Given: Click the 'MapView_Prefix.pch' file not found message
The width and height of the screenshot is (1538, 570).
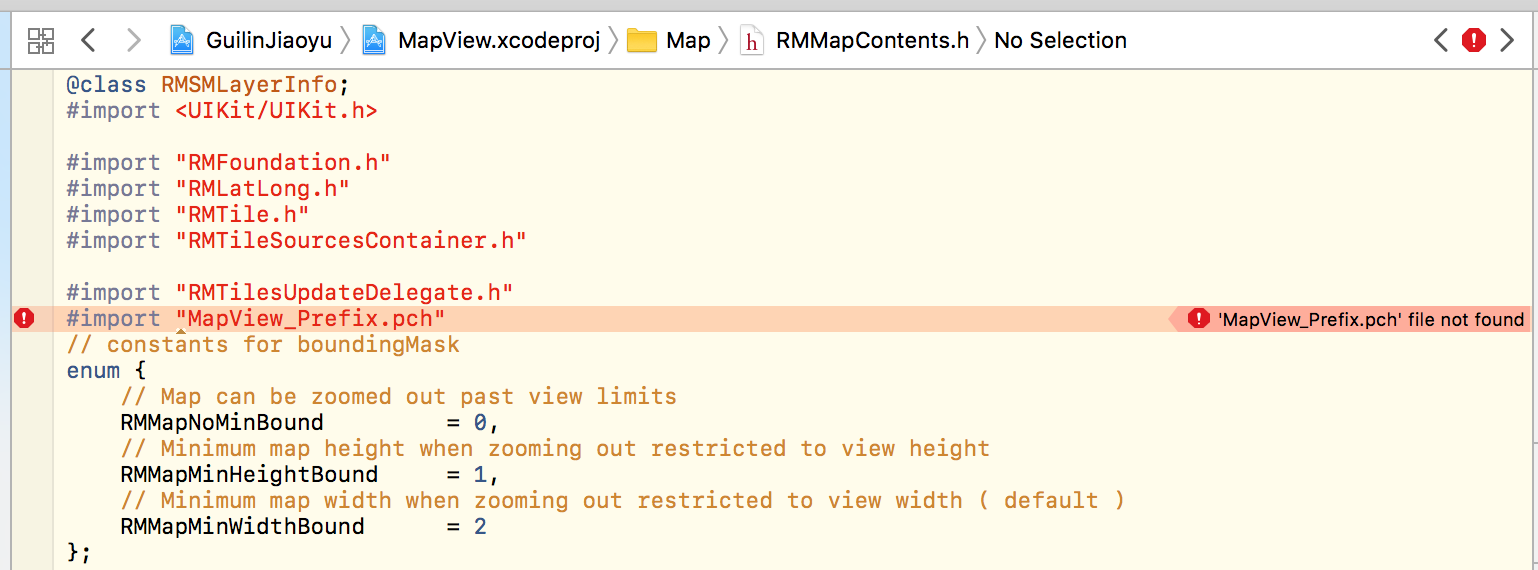Looking at the screenshot, I should point(1371,320).
